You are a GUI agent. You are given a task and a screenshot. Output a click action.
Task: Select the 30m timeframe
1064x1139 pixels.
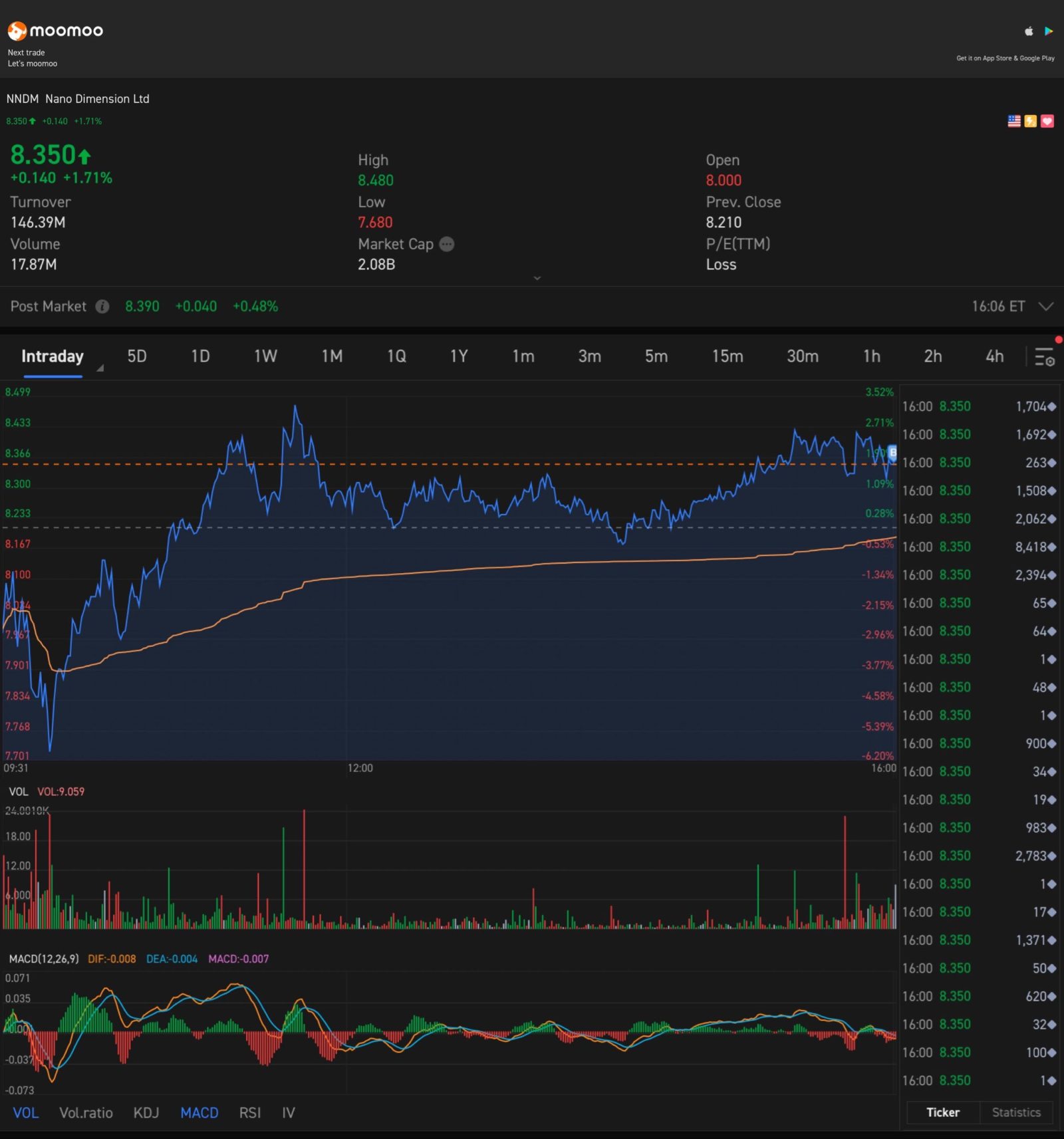[x=803, y=356]
